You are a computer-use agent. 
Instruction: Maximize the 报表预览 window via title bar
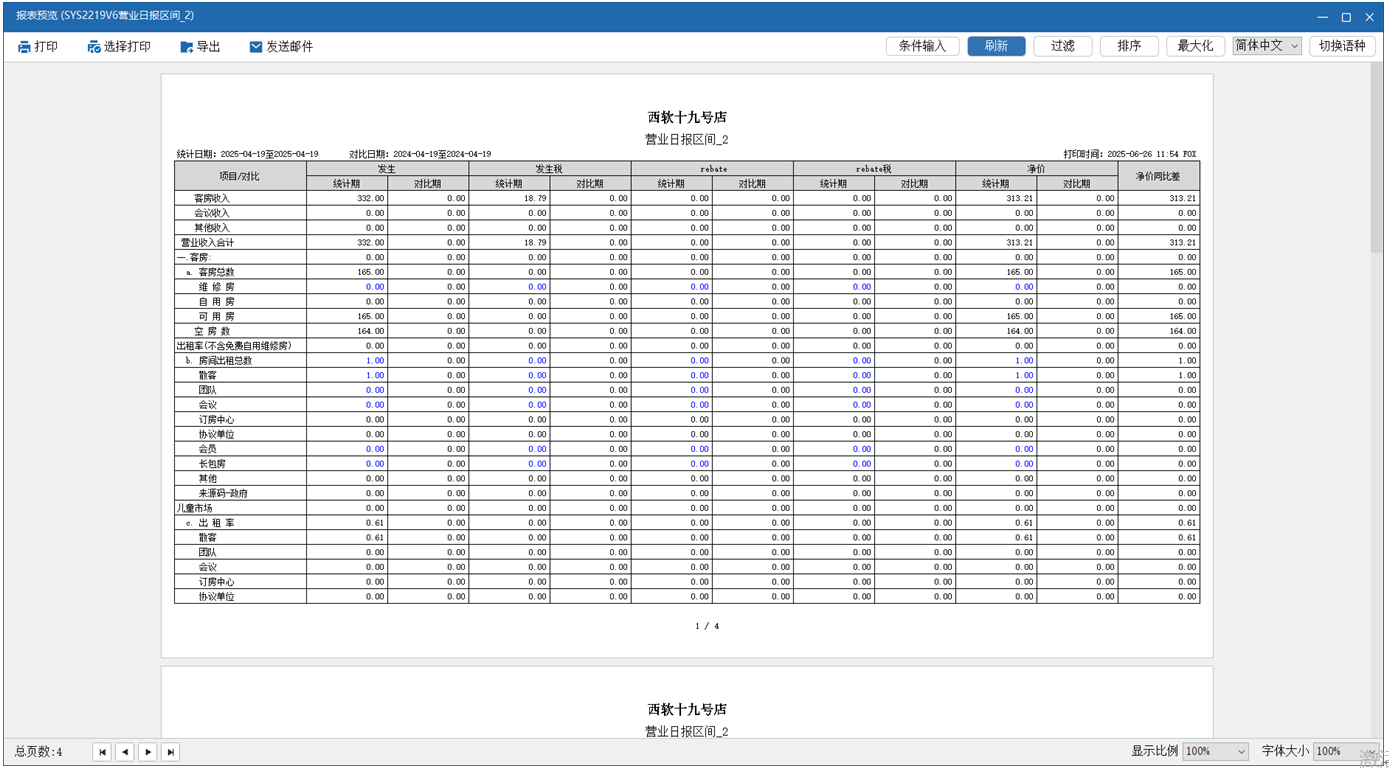(1346, 17)
